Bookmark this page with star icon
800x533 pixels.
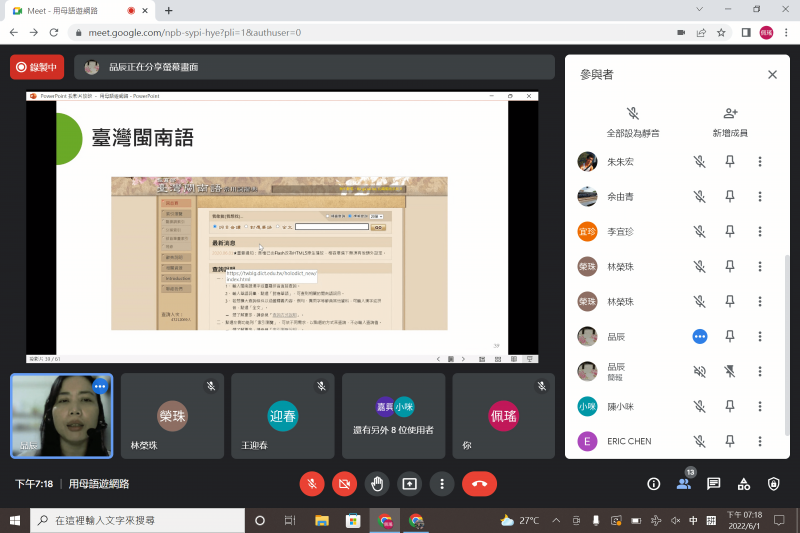(721, 33)
